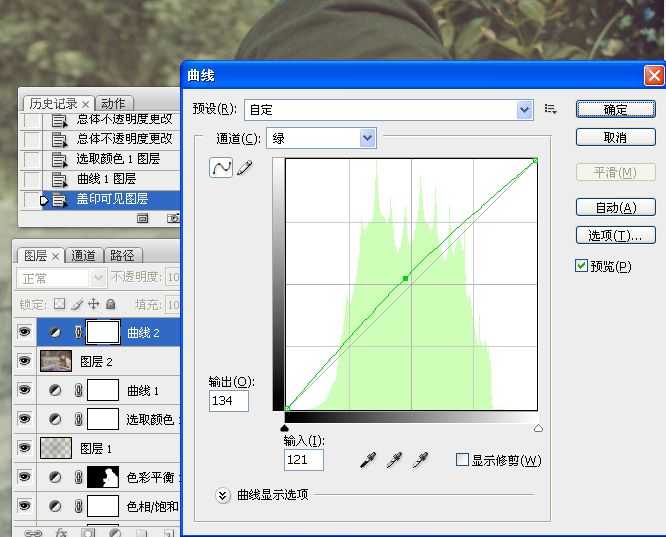Select the curve point editing tool
The image size is (666, 537).
tap(221, 167)
